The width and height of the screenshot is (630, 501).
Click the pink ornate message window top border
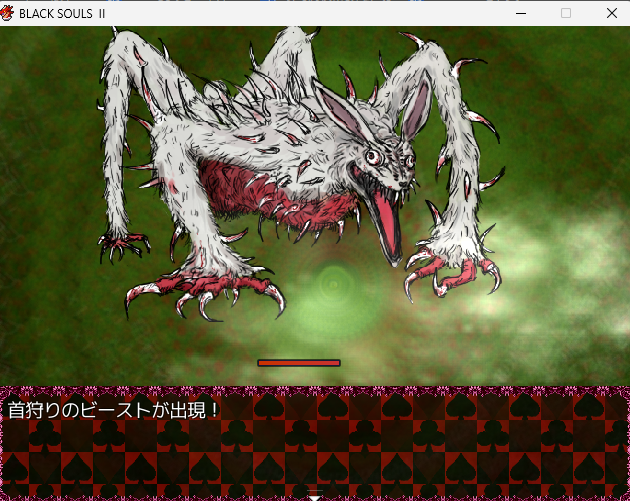point(314,390)
